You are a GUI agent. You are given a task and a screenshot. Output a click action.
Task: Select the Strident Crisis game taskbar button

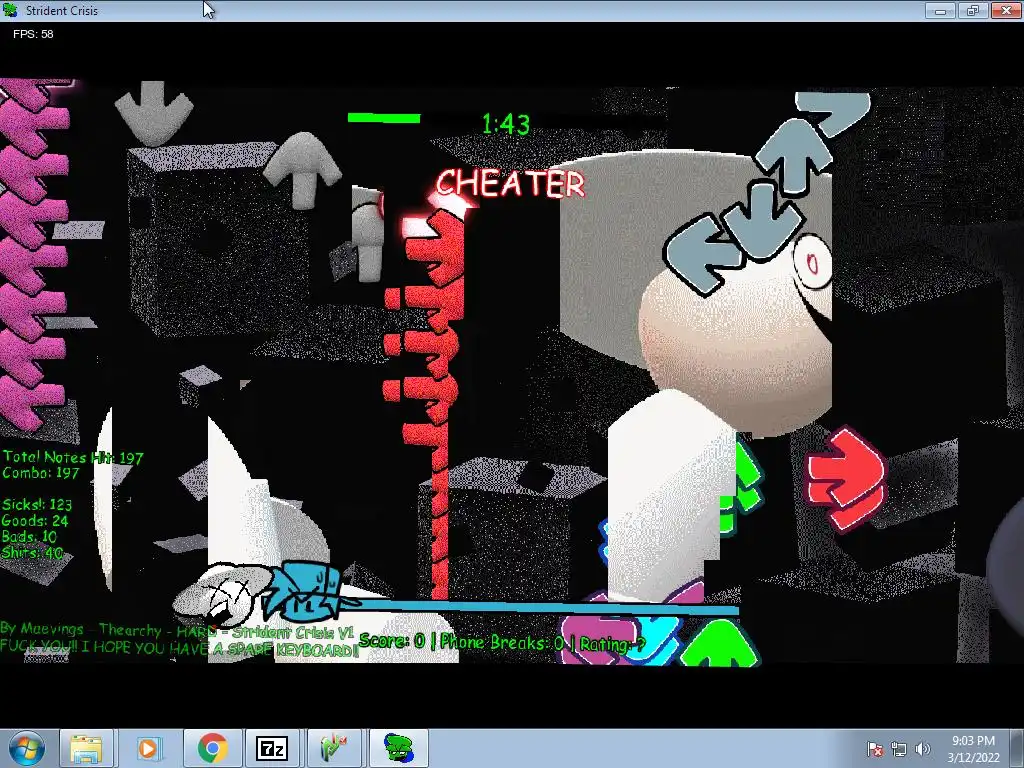pos(398,748)
